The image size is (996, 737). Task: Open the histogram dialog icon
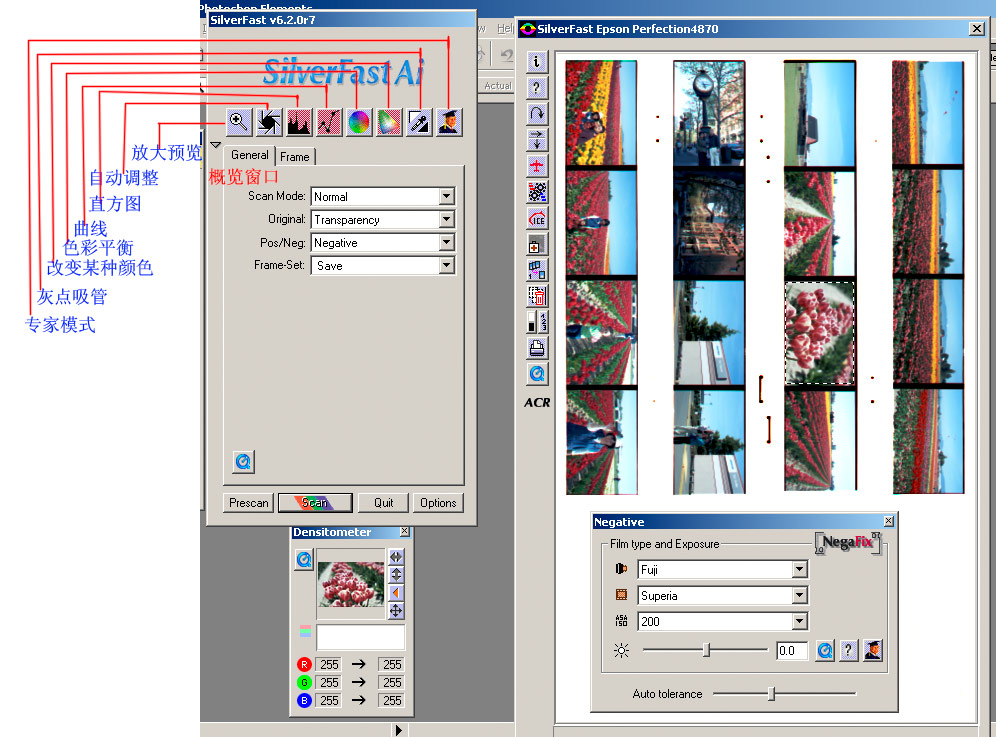[x=298, y=122]
